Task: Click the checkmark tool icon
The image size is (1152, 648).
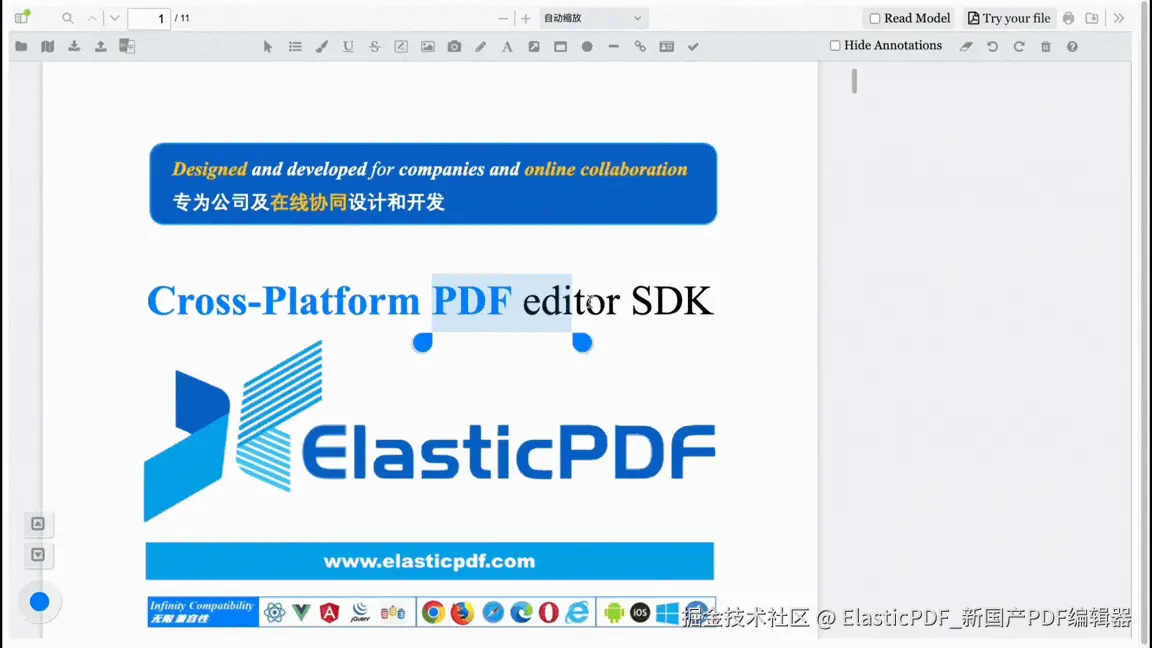Action: pos(693,46)
